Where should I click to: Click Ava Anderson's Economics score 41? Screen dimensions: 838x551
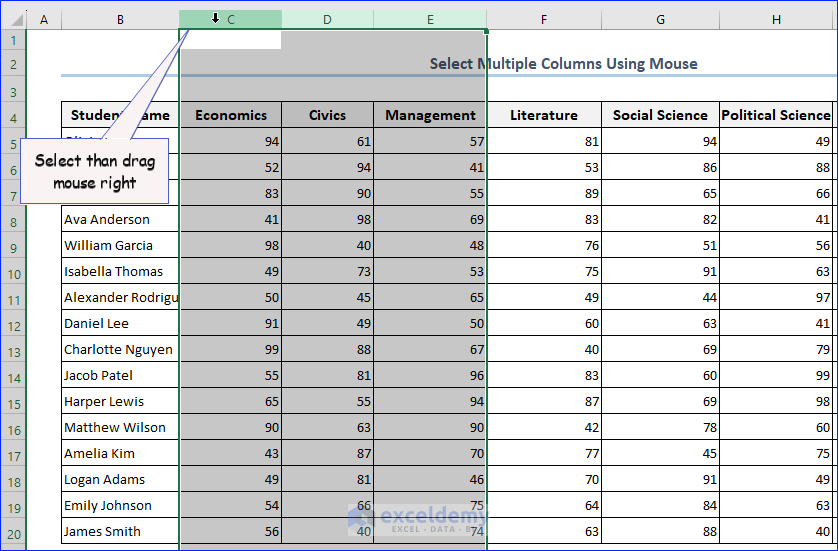(x=231, y=219)
